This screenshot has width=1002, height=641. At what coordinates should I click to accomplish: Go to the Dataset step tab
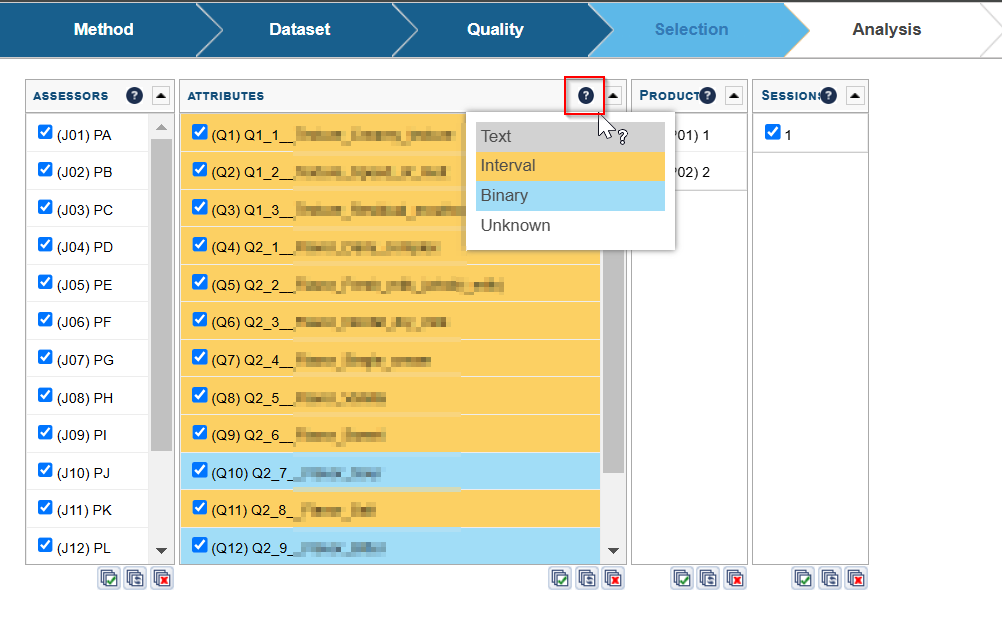tap(299, 29)
